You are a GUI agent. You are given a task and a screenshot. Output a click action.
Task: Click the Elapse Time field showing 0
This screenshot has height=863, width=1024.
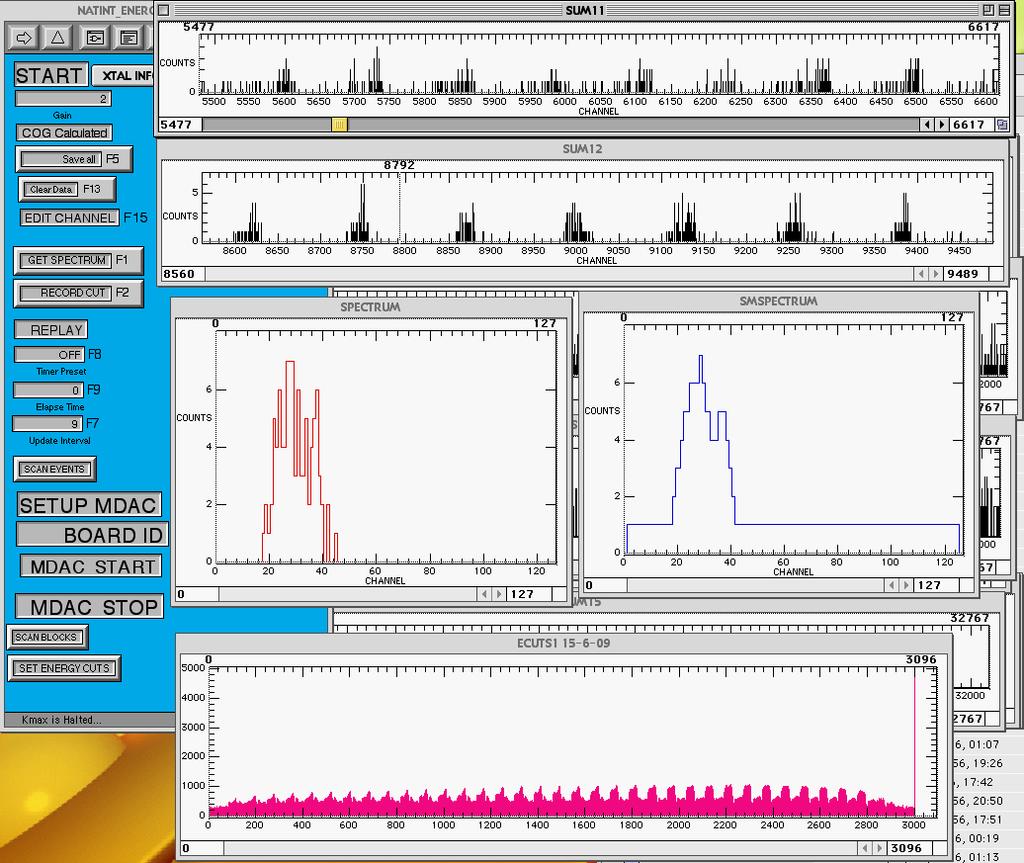(x=49, y=390)
